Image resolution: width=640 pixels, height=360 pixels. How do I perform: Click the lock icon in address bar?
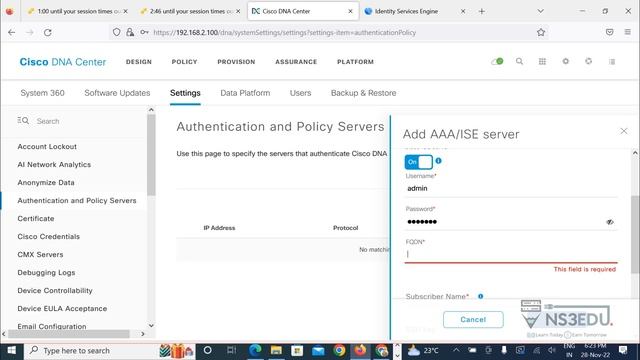(x=130, y=32)
